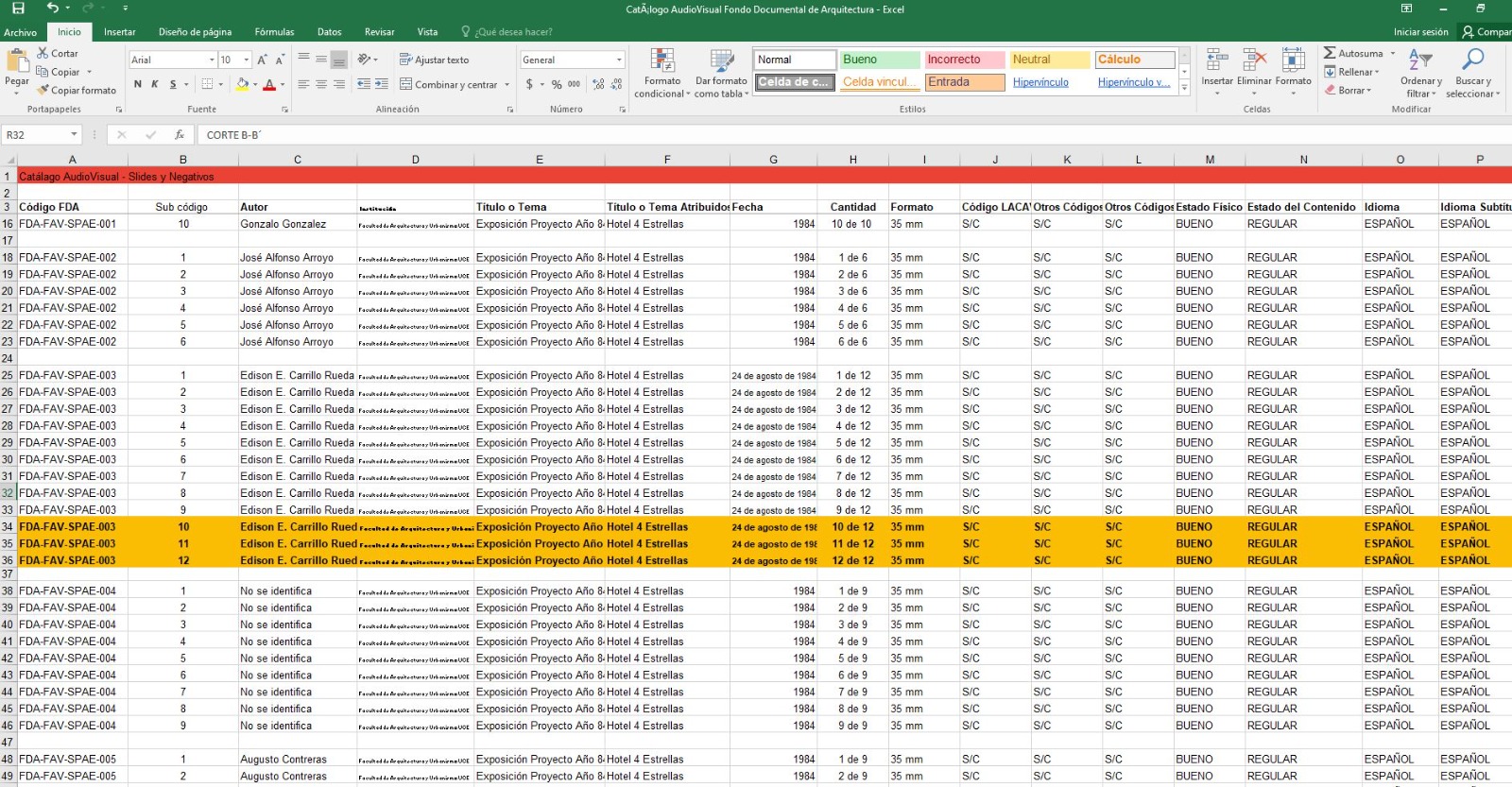The height and width of the screenshot is (787, 1512).
Task: Click the Cortar scissors icon
Action: (43, 54)
